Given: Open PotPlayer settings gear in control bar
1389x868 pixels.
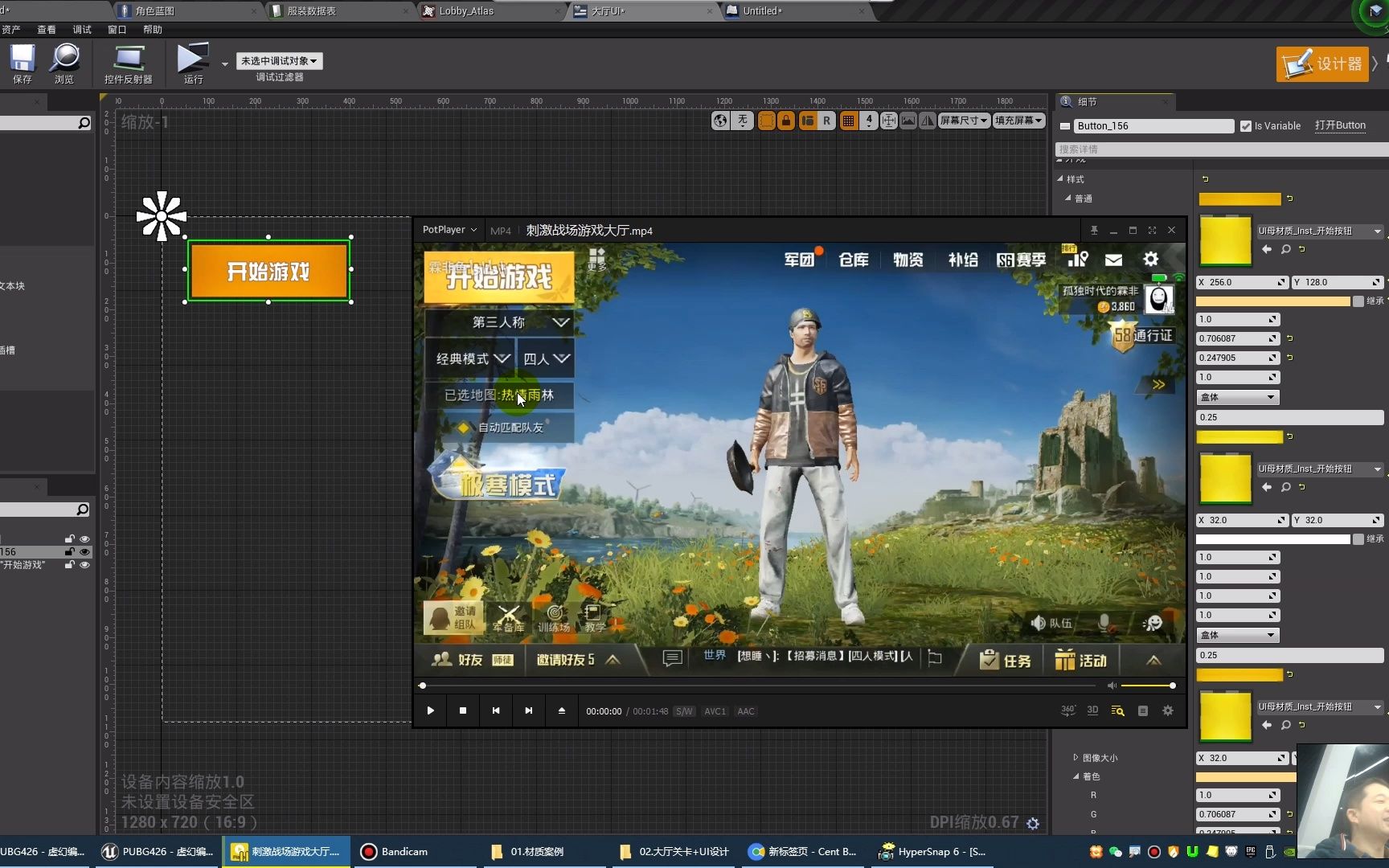Looking at the screenshot, I should [1168, 710].
